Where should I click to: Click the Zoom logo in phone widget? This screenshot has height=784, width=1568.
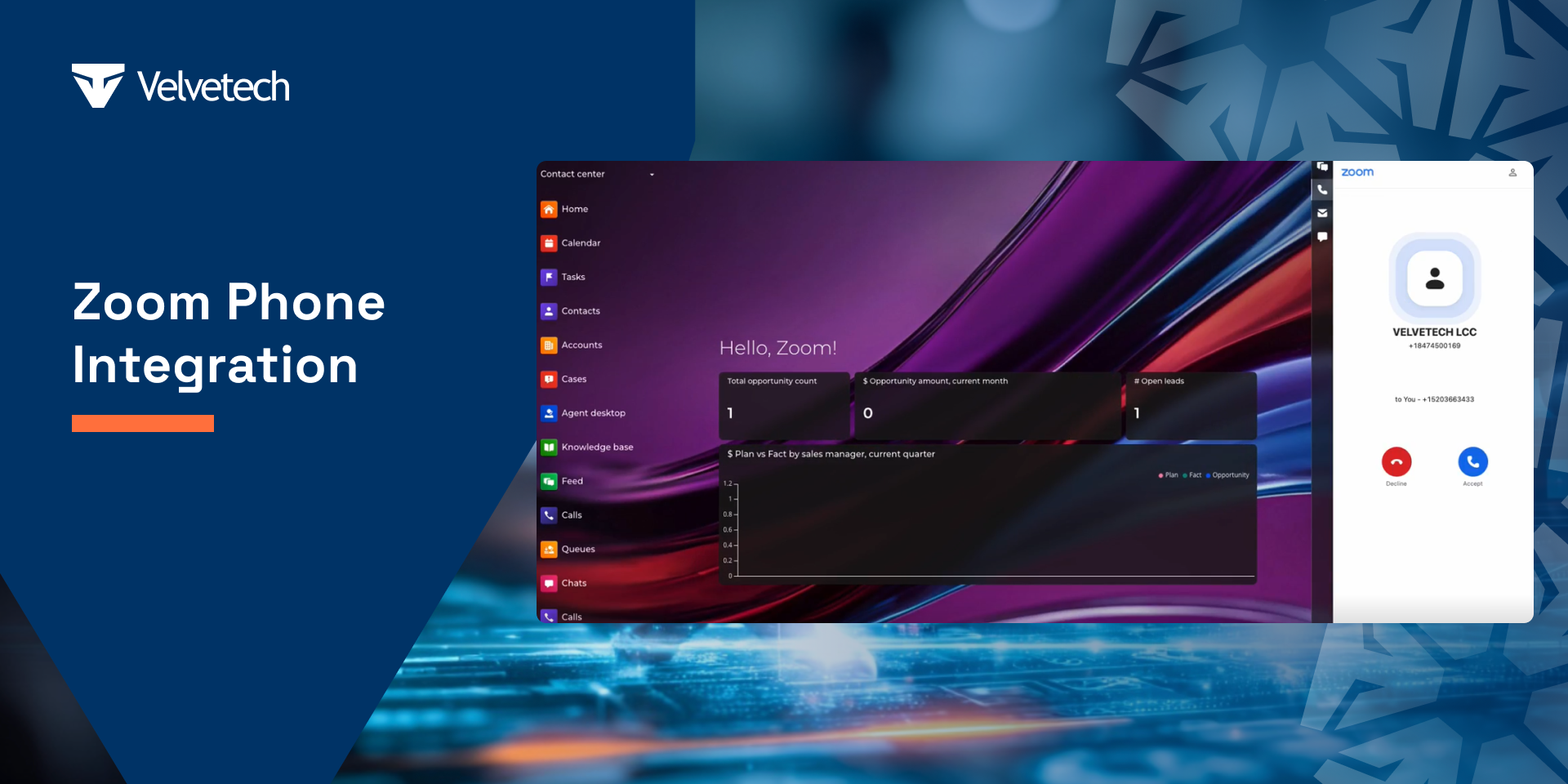pyautogui.click(x=1357, y=172)
